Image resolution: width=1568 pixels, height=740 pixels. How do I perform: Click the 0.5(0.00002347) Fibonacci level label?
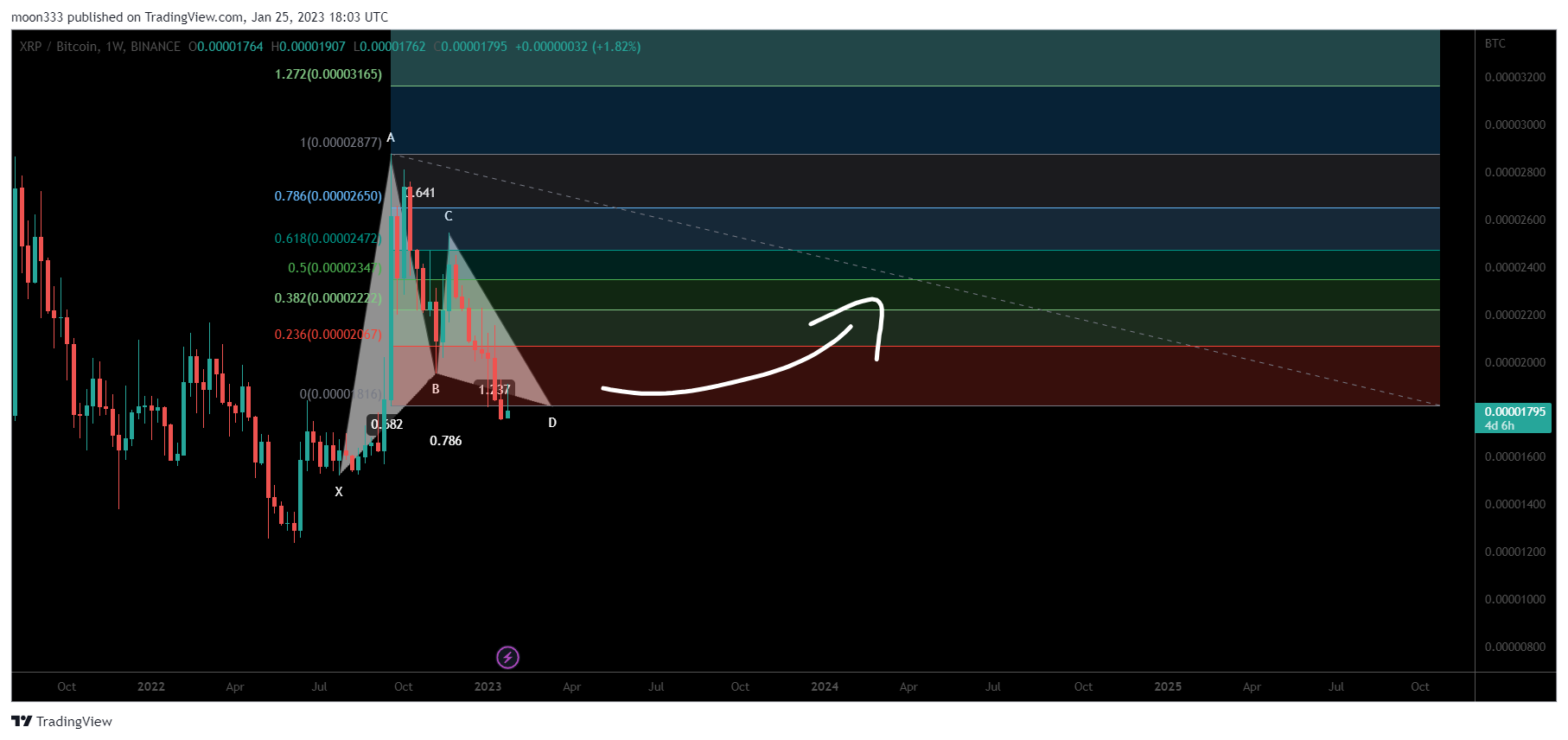coord(335,268)
